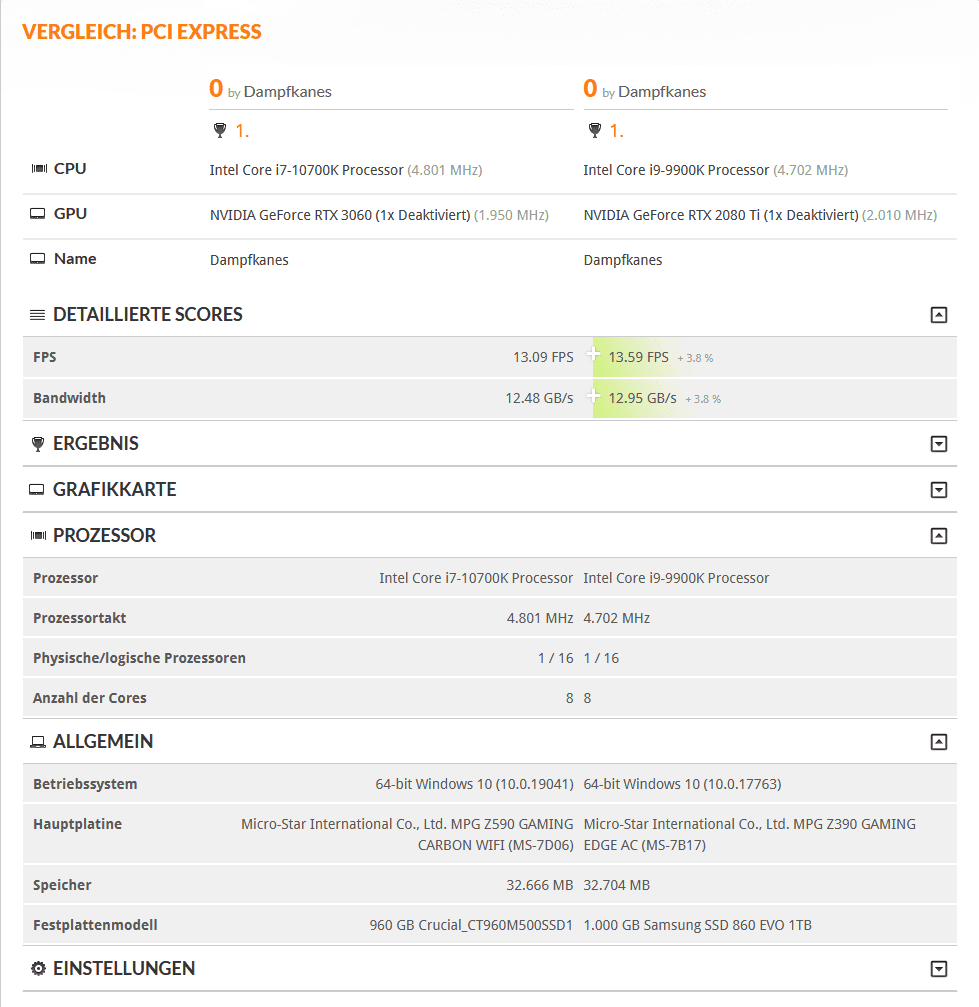This screenshot has height=1007, width=979.
Task: Click the 13.59 FPS value
Action: tap(639, 357)
